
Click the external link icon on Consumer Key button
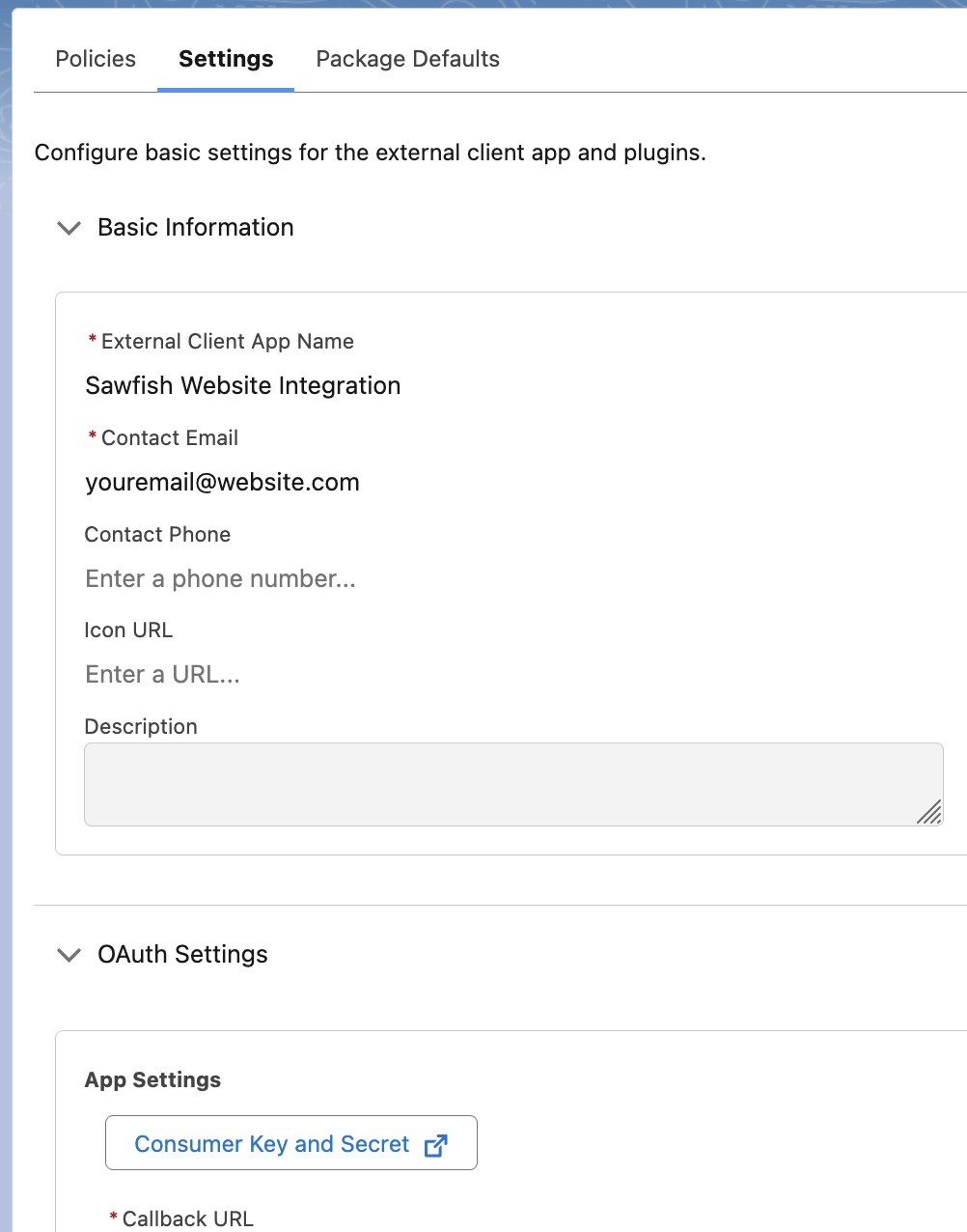[436, 1145]
